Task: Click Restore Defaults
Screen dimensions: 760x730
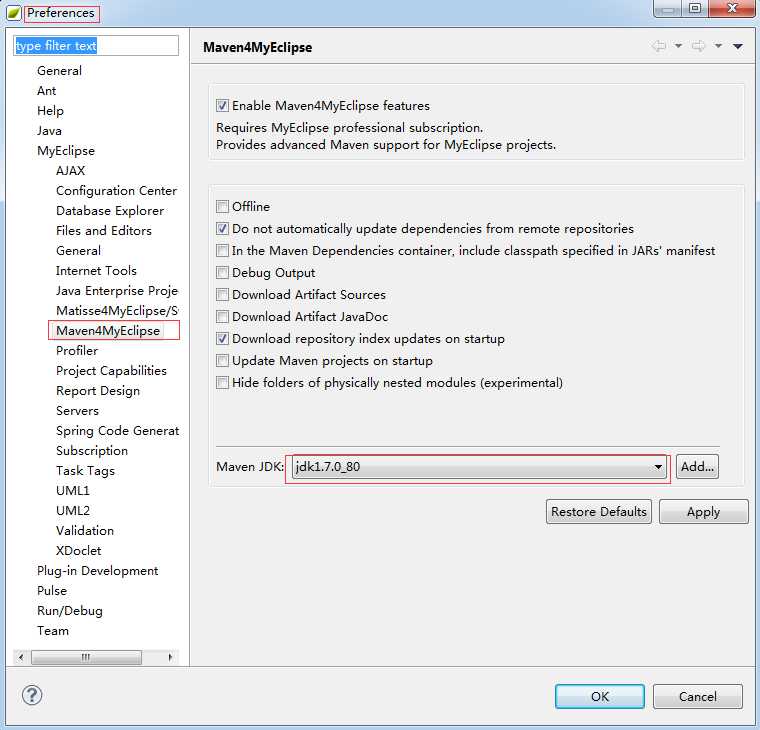Action: point(599,512)
